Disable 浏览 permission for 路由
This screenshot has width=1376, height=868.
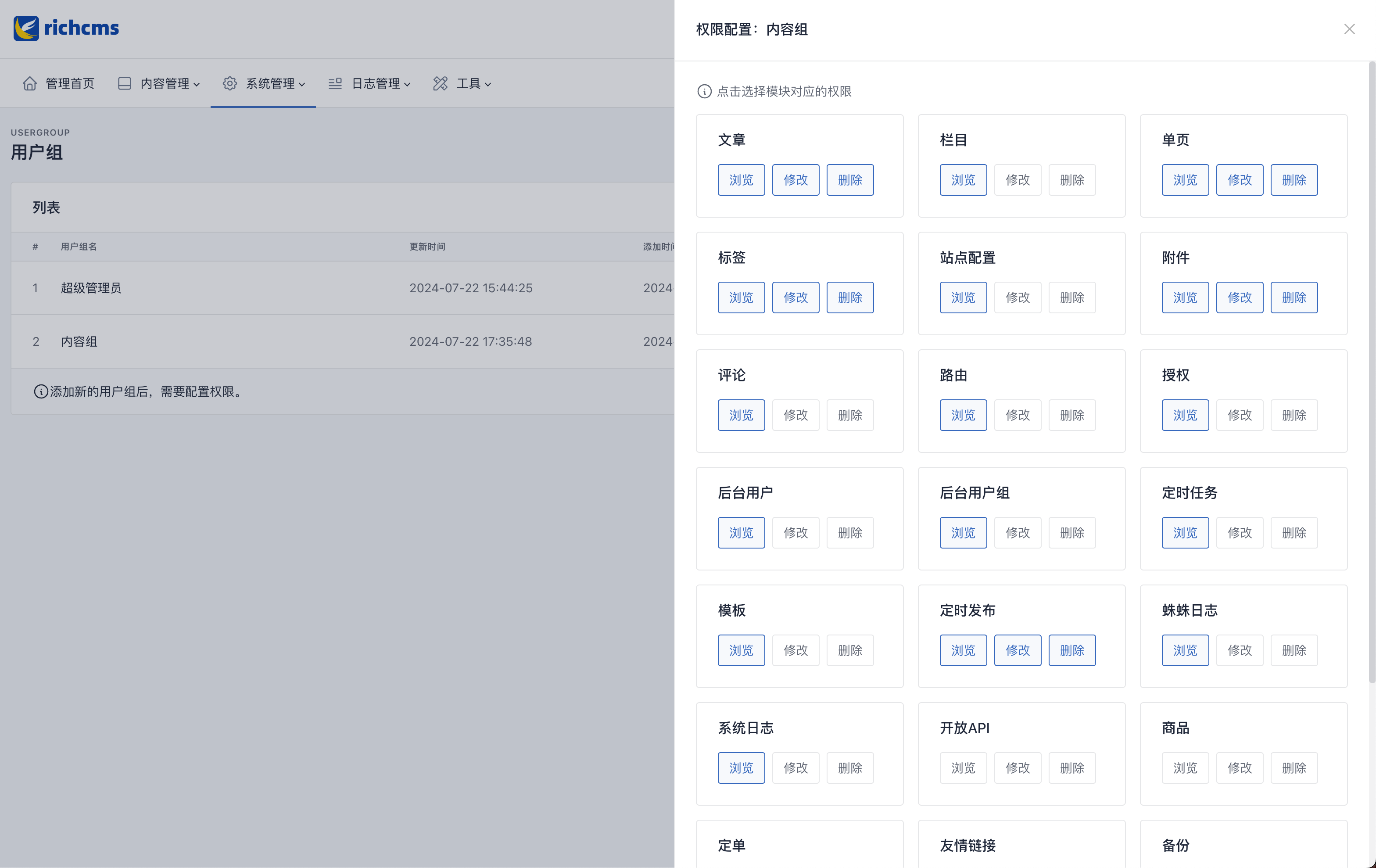(x=963, y=416)
